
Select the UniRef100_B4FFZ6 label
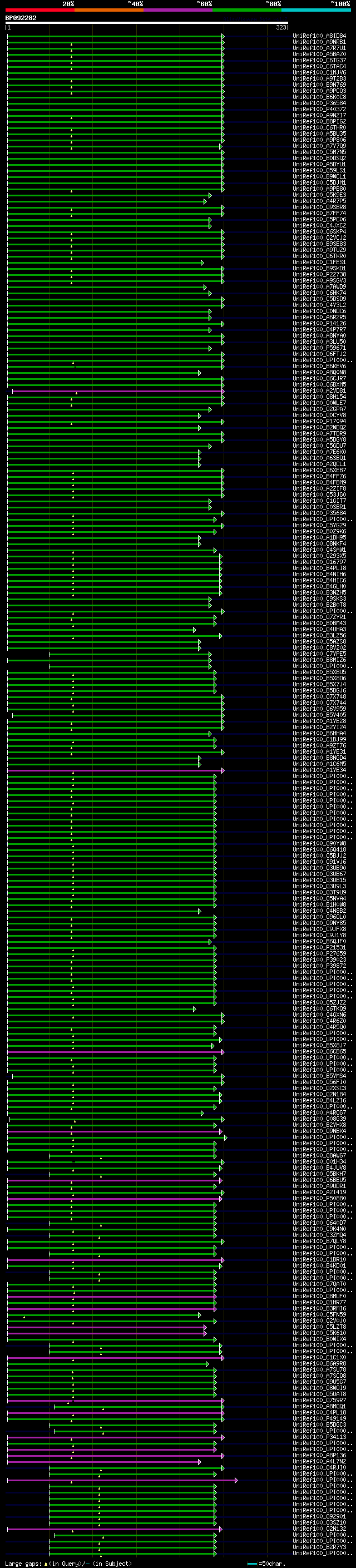(x=319, y=477)
